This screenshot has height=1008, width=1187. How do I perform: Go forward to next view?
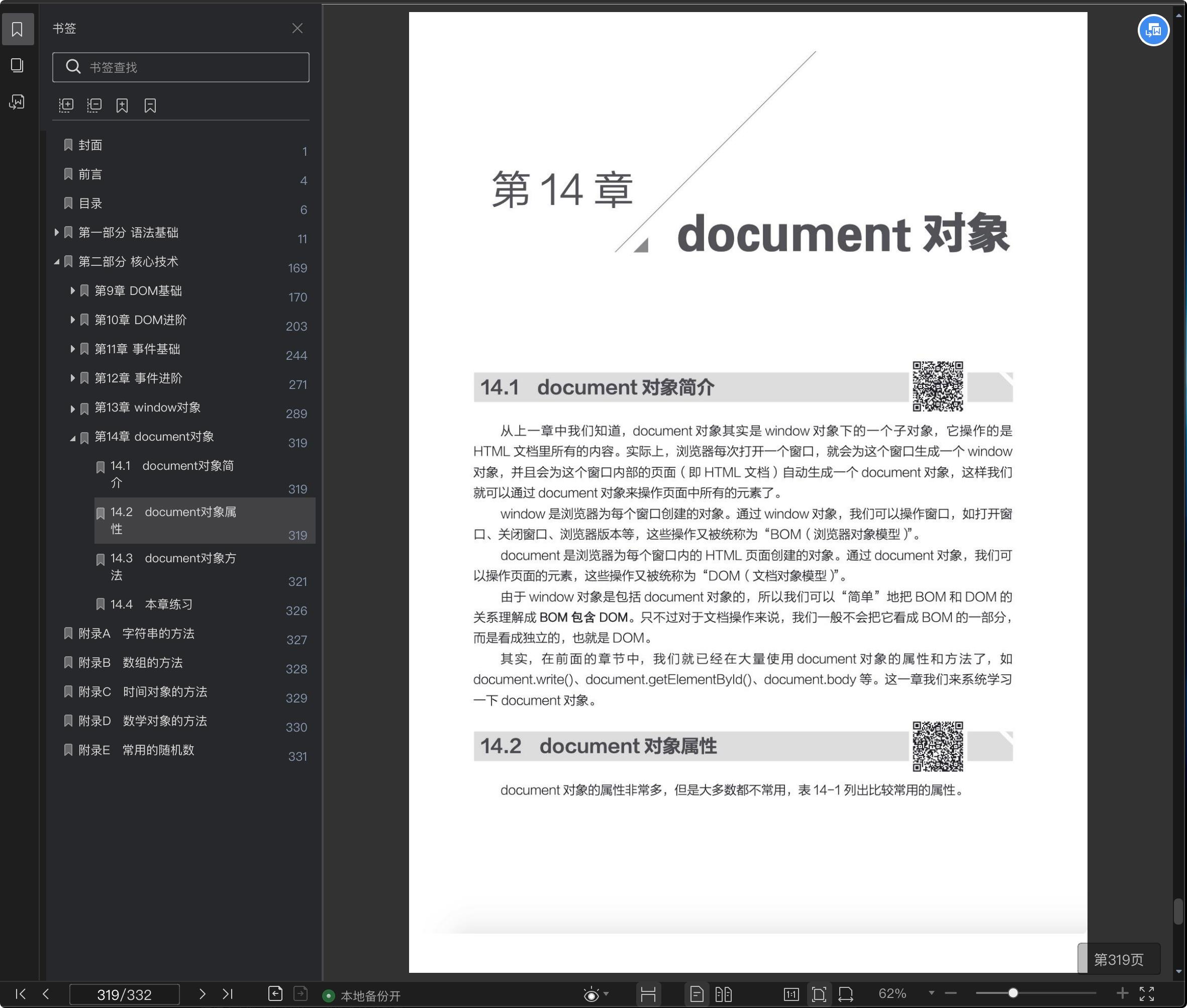(x=301, y=994)
